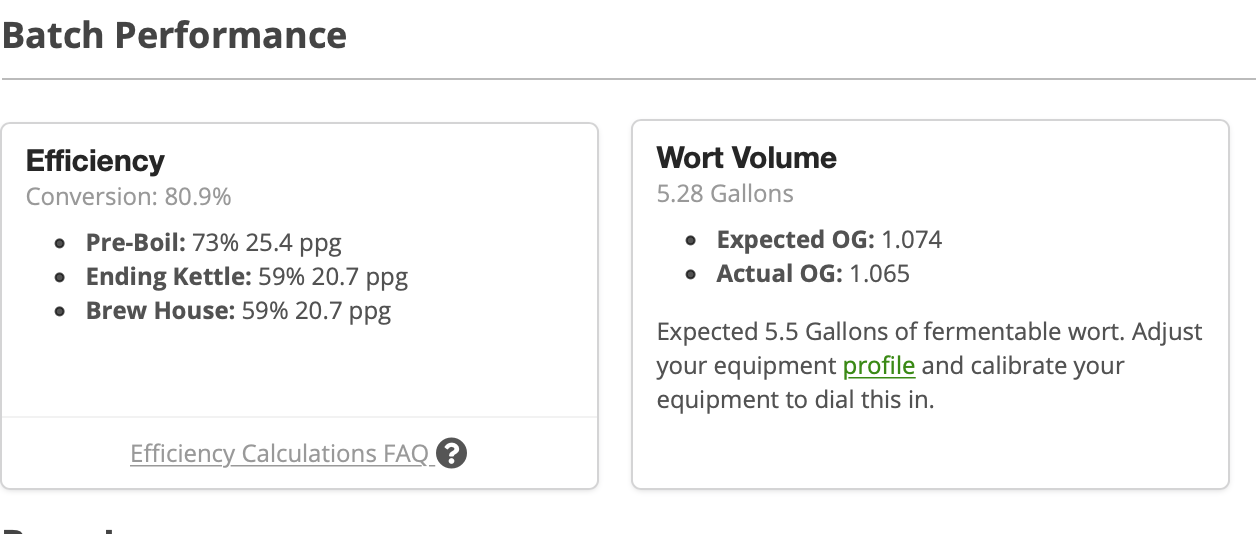Screen dimensions: 1256x534
Task: Click the Actual OG label
Action: click(780, 274)
